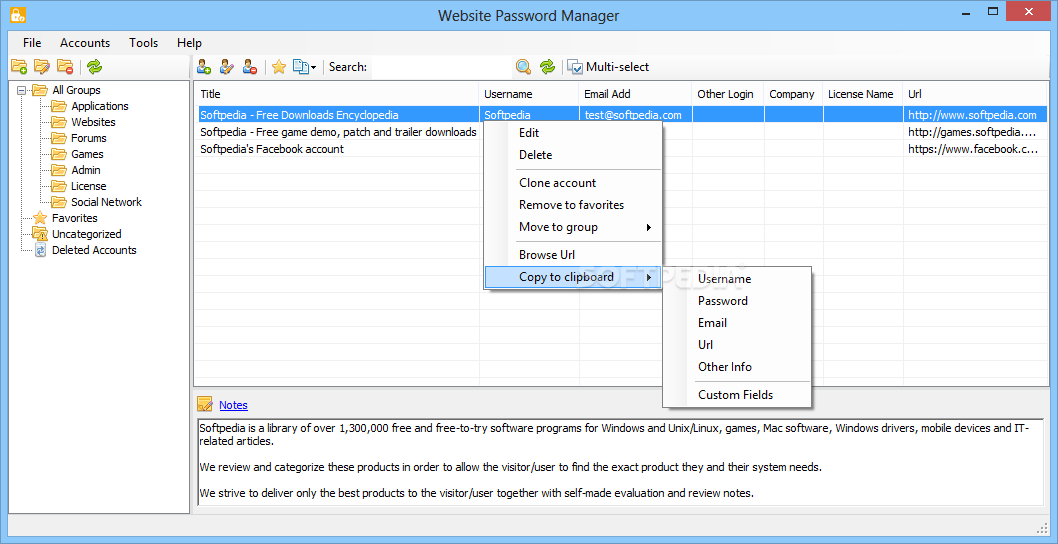The width and height of the screenshot is (1058, 544).
Task: Click the app padlock icon in title bar
Action: [x=18, y=13]
